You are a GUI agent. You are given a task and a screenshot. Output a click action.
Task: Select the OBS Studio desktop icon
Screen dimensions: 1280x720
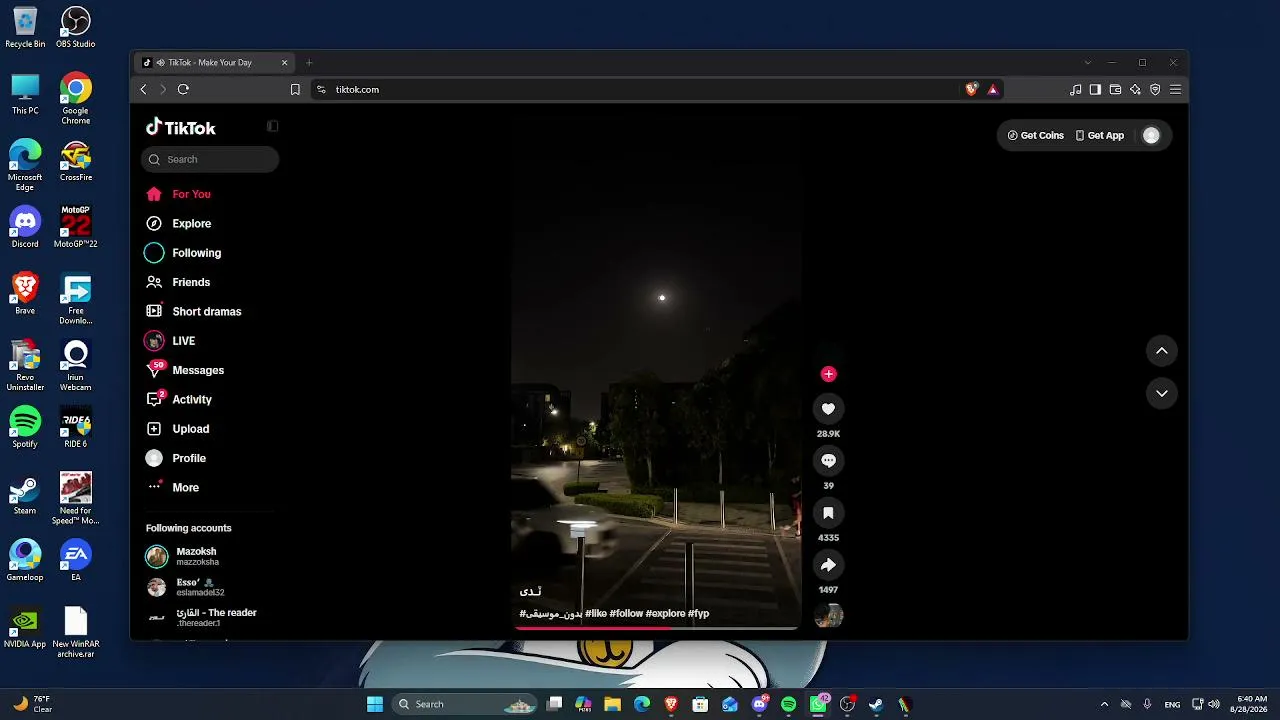76,27
